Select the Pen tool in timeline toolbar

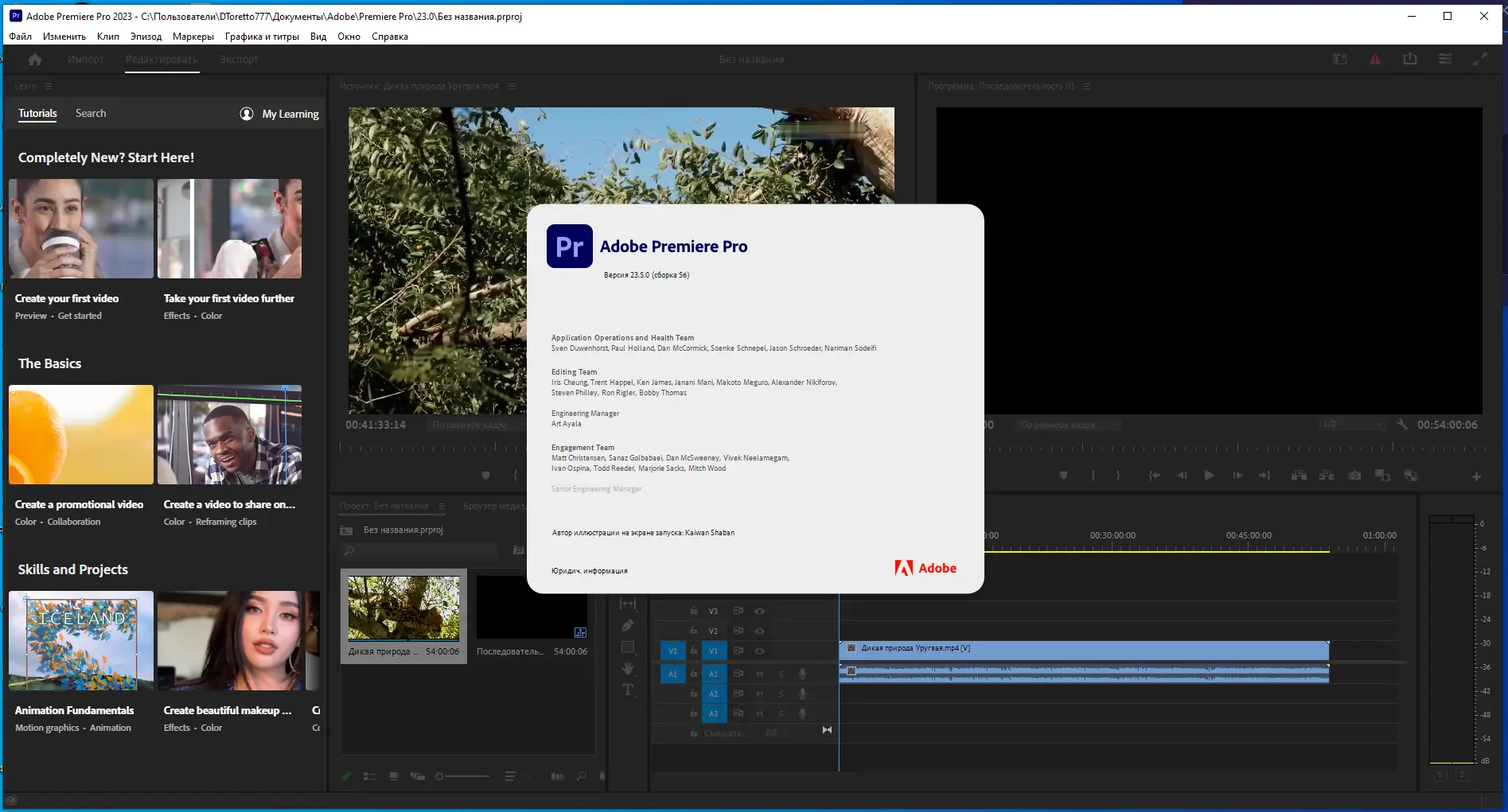(x=627, y=626)
